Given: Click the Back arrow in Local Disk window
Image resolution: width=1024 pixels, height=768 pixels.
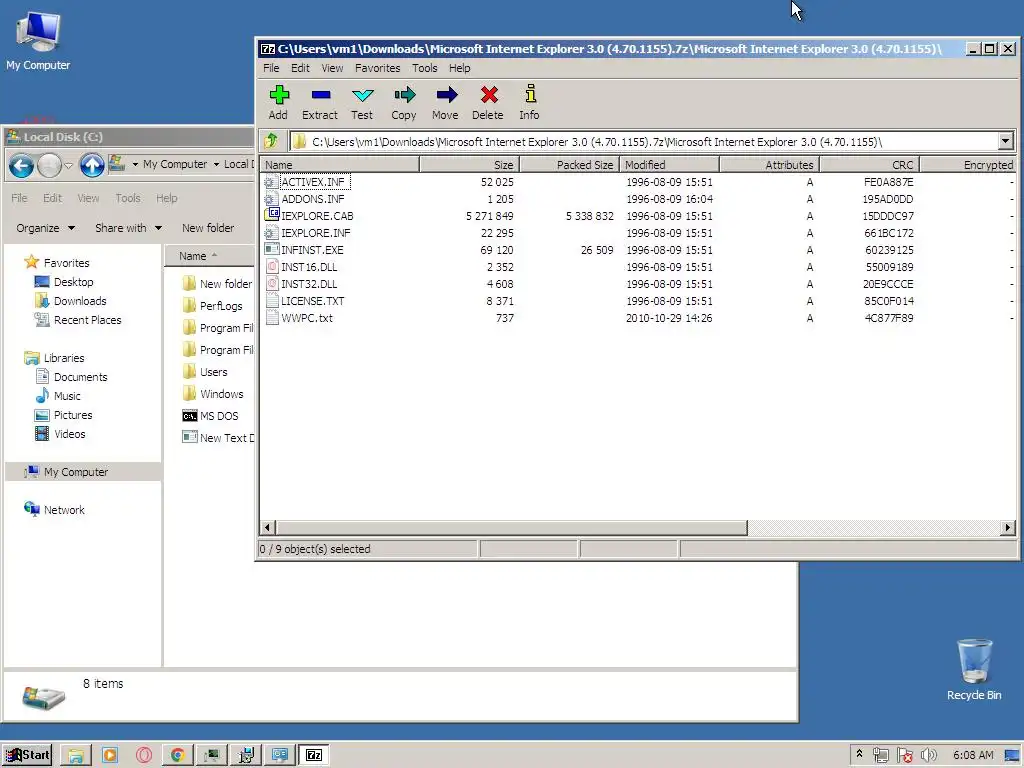Looking at the screenshot, I should (21, 166).
